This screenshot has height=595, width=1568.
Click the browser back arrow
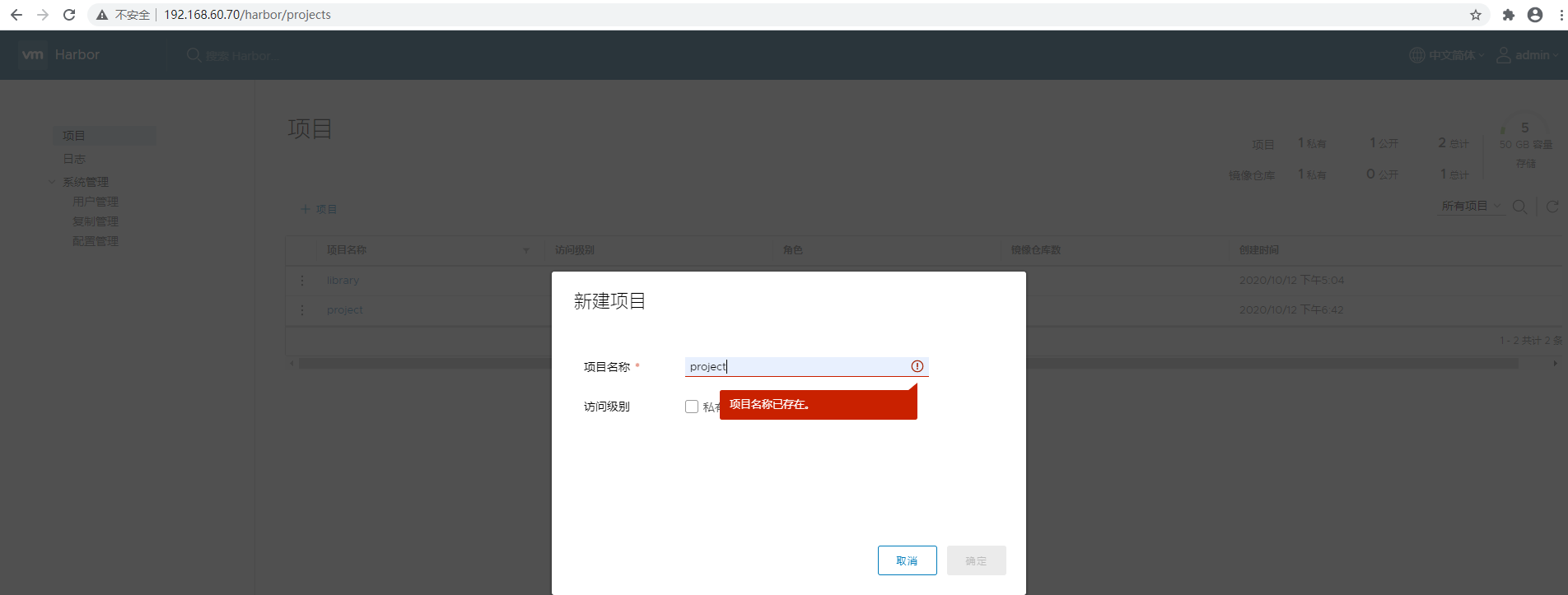(x=16, y=15)
